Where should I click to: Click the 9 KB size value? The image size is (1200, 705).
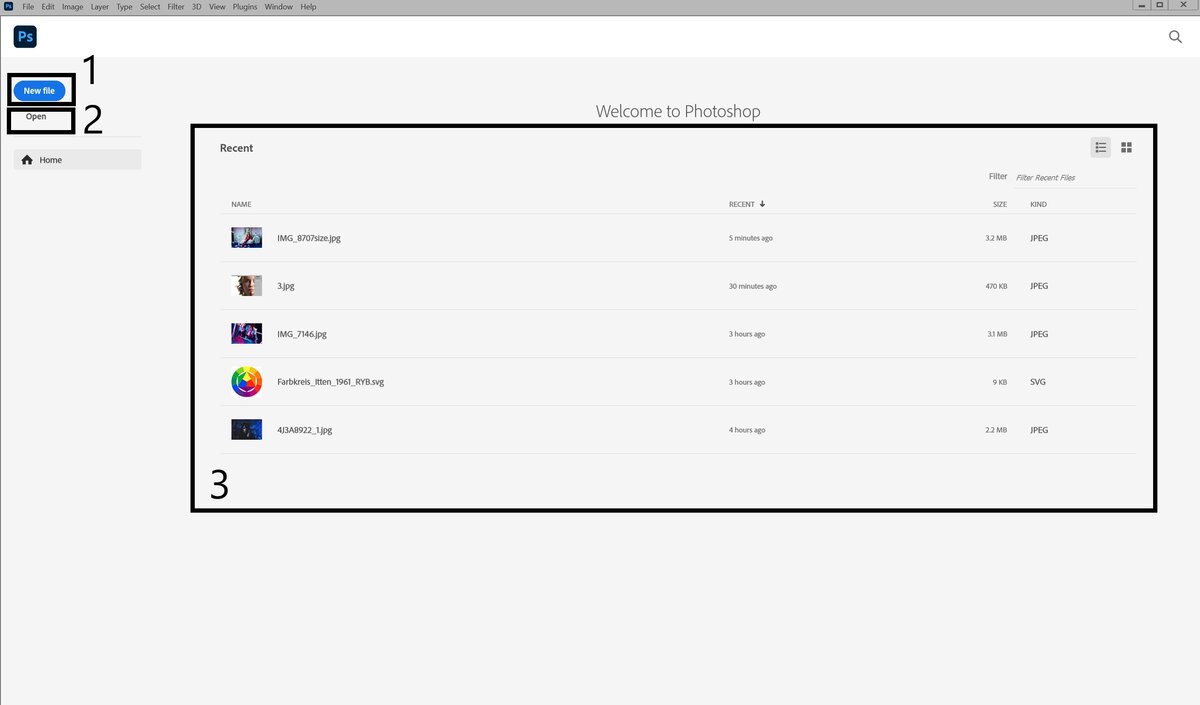coord(1000,382)
